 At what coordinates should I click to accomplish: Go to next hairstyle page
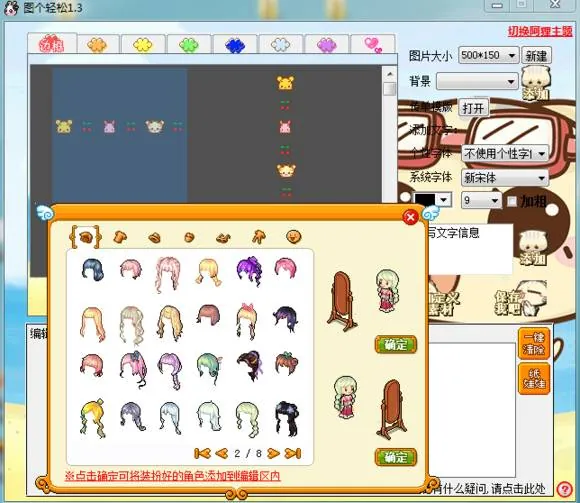[273, 453]
